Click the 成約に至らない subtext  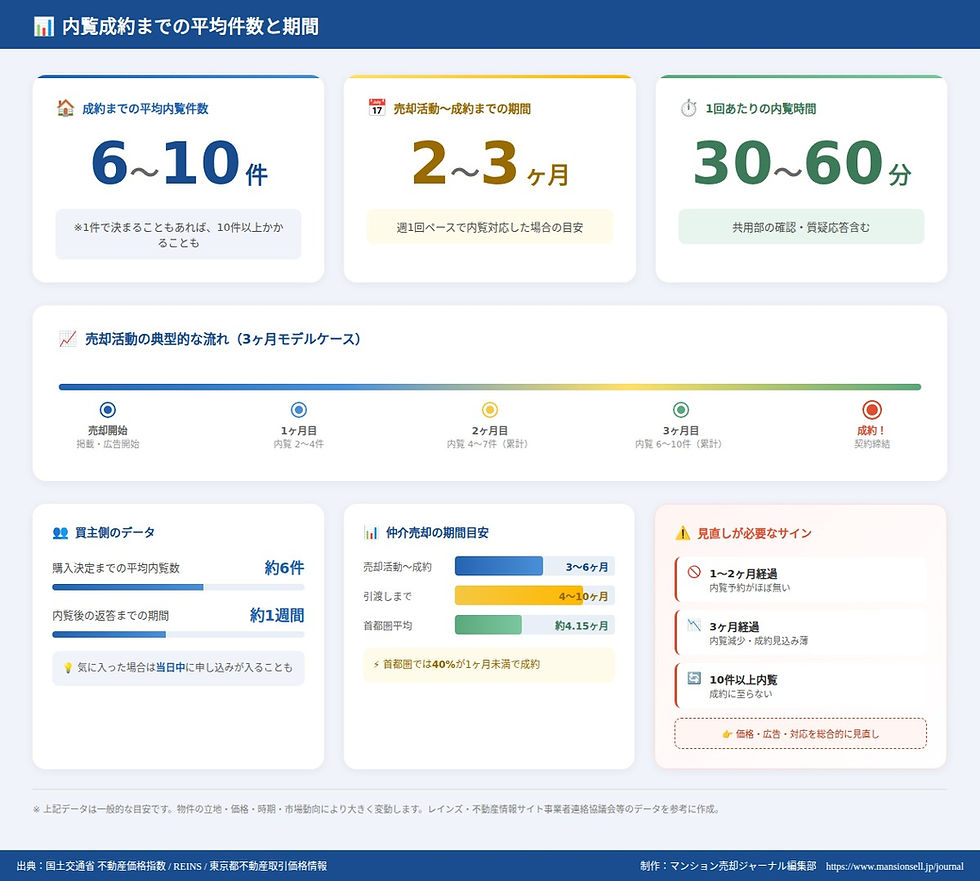(x=740, y=694)
